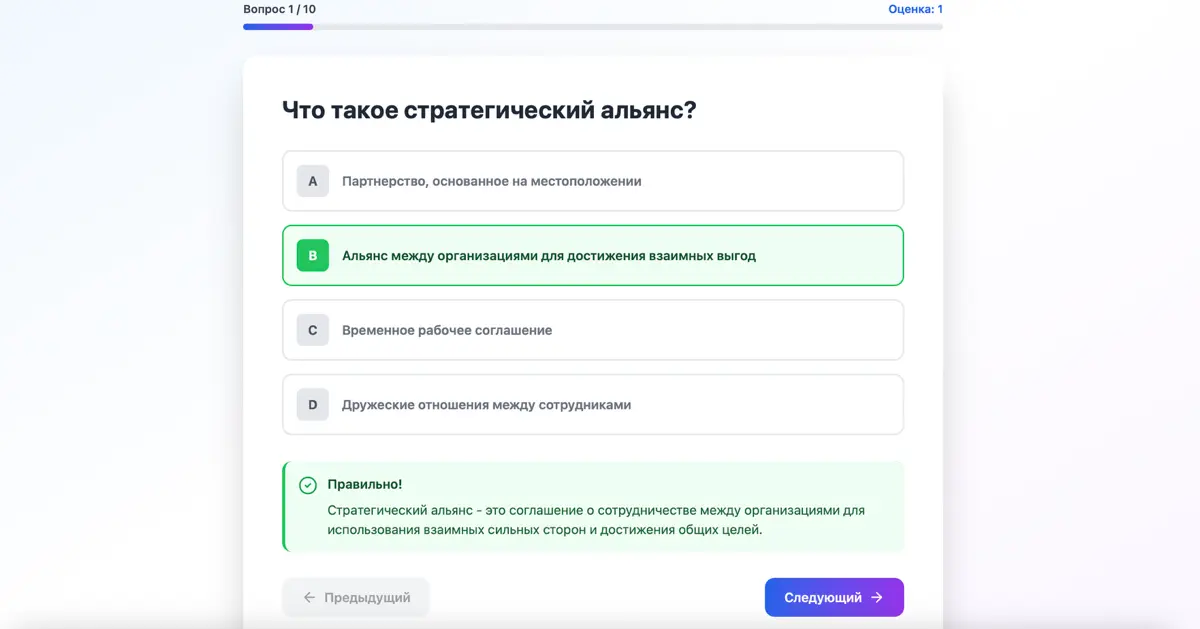Select answer option 'Дружские отношения между сотрудниками'
The width and height of the screenshot is (1200, 629).
click(592, 404)
